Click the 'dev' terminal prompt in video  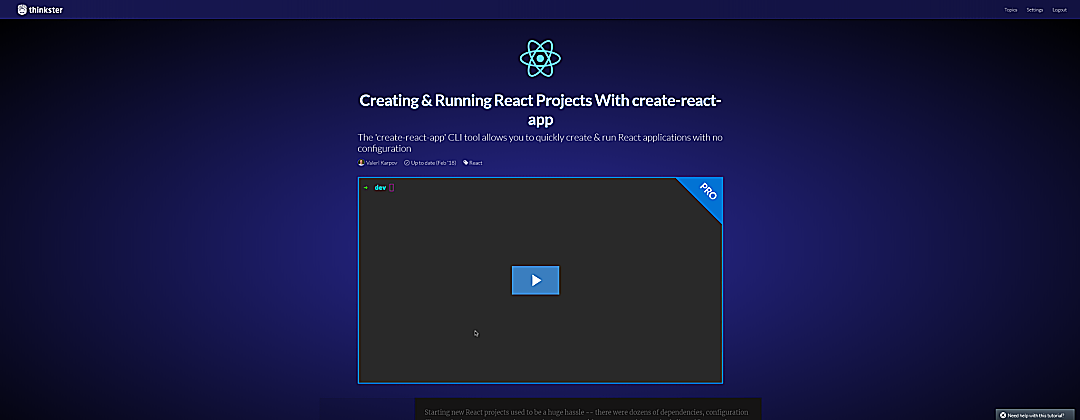(x=380, y=187)
